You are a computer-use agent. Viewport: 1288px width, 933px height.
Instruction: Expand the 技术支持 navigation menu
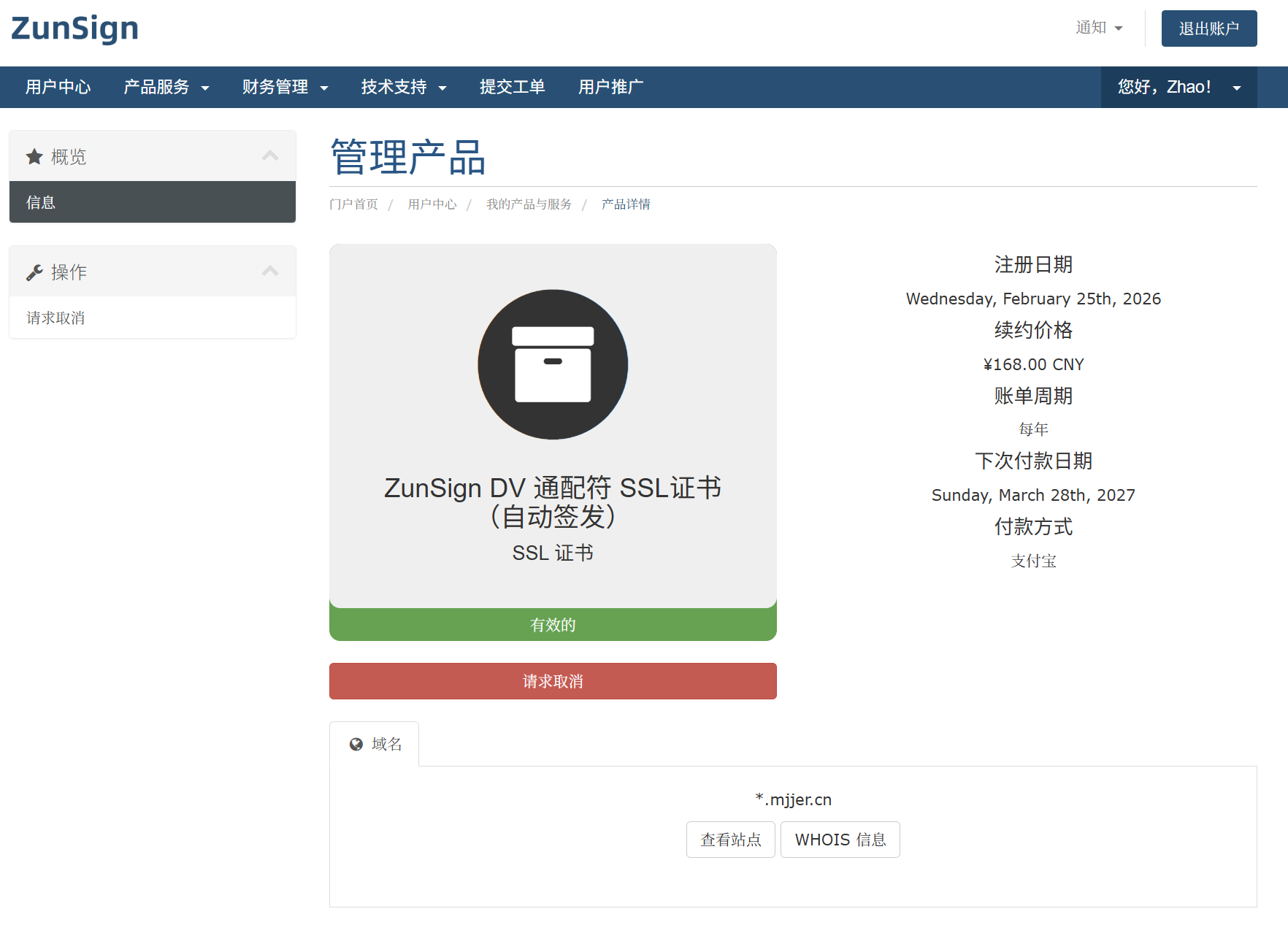pyautogui.click(x=403, y=88)
